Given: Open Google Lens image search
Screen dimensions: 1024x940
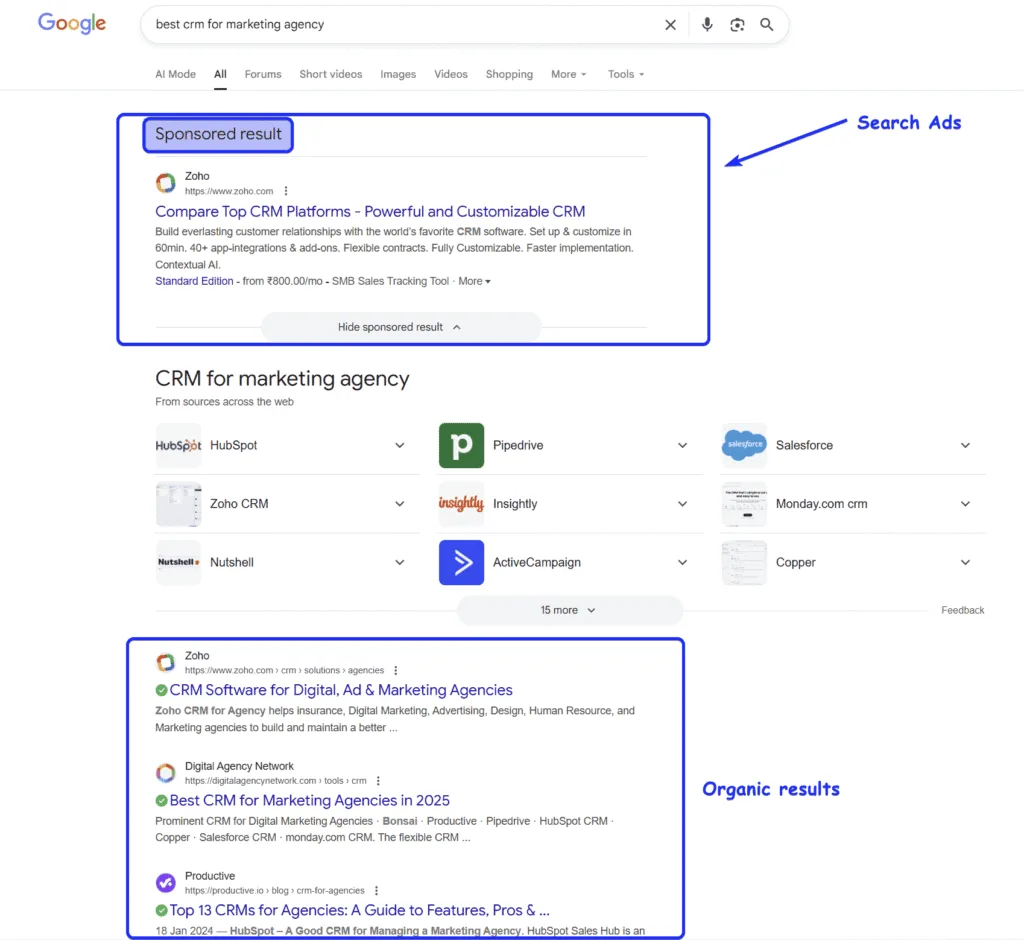Looking at the screenshot, I should (x=737, y=25).
